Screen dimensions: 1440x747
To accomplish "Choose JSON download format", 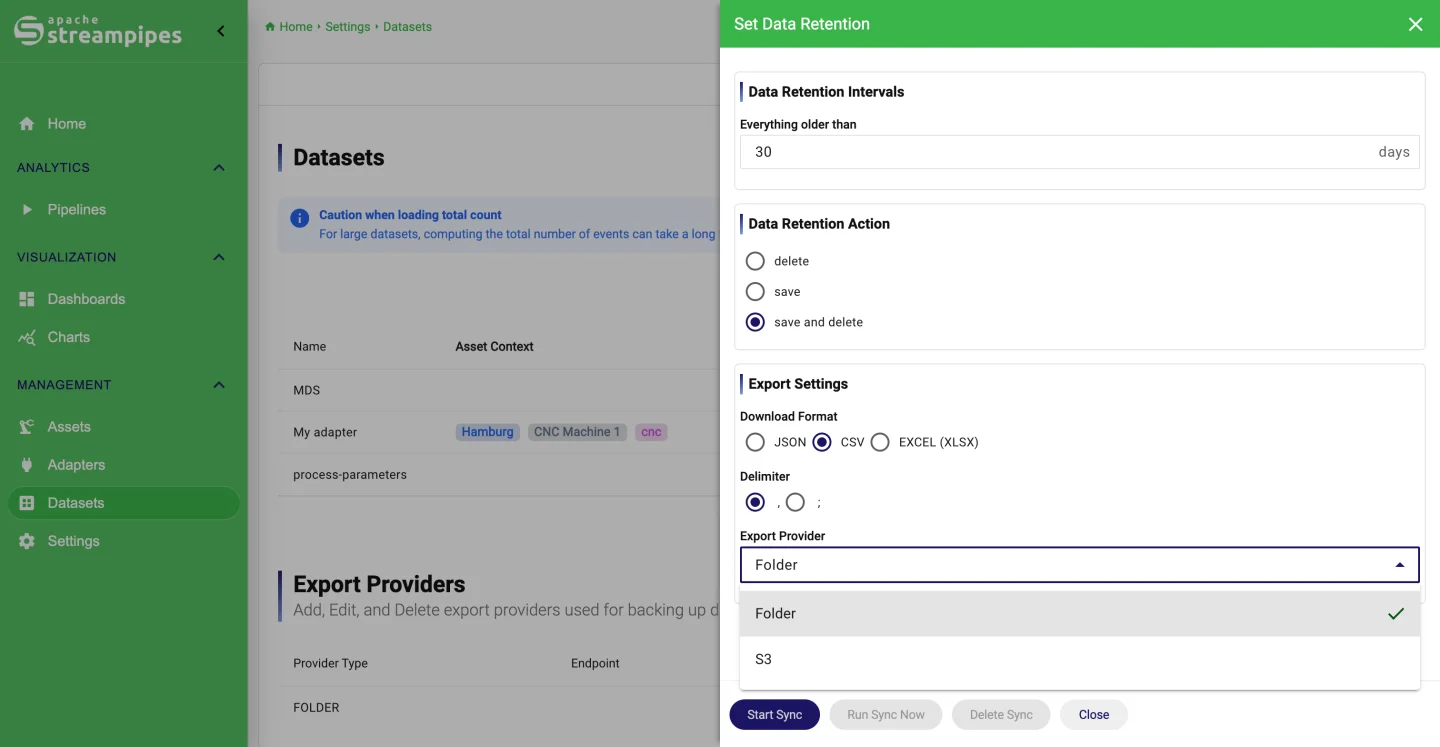I will coord(755,442).
